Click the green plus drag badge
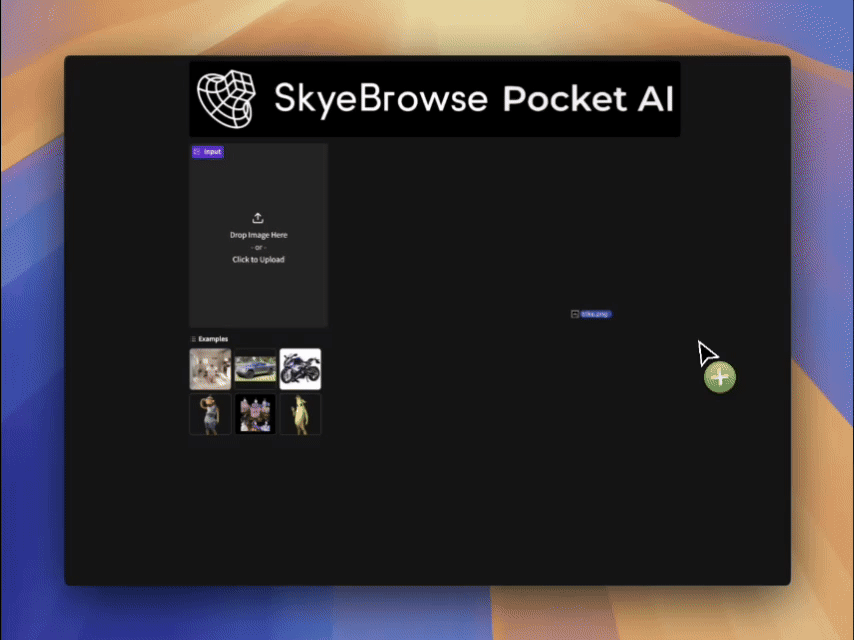Image resolution: width=854 pixels, height=640 pixels. (x=719, y=377)
